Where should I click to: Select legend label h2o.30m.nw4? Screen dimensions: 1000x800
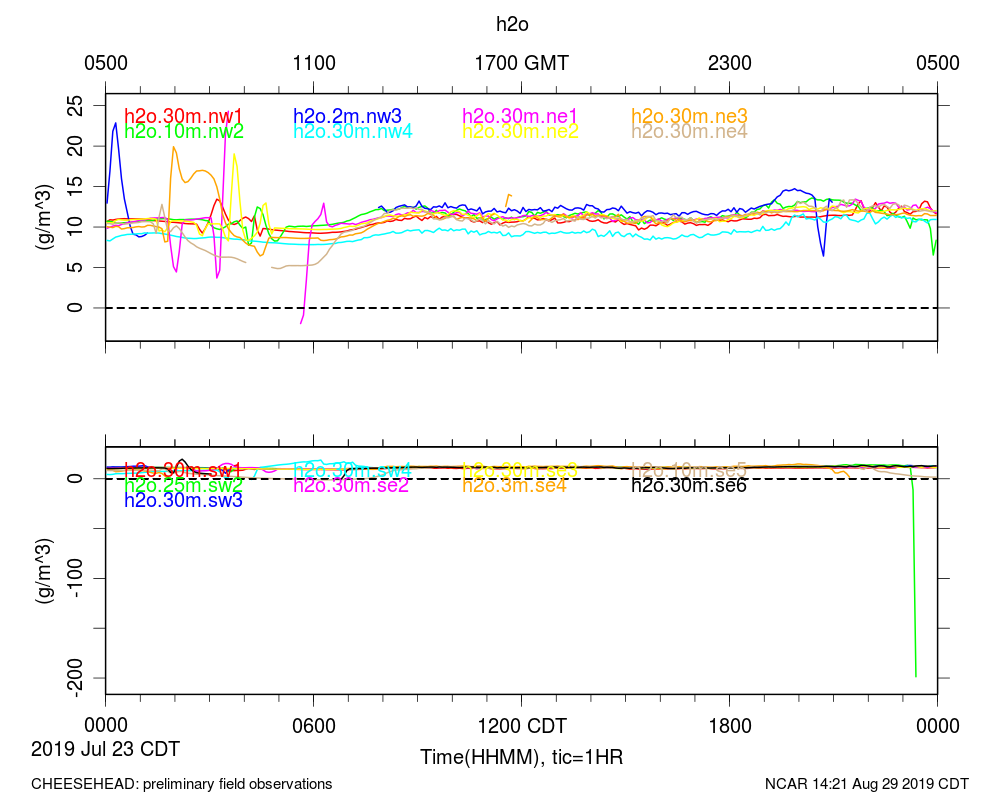(x=353, y=131)
